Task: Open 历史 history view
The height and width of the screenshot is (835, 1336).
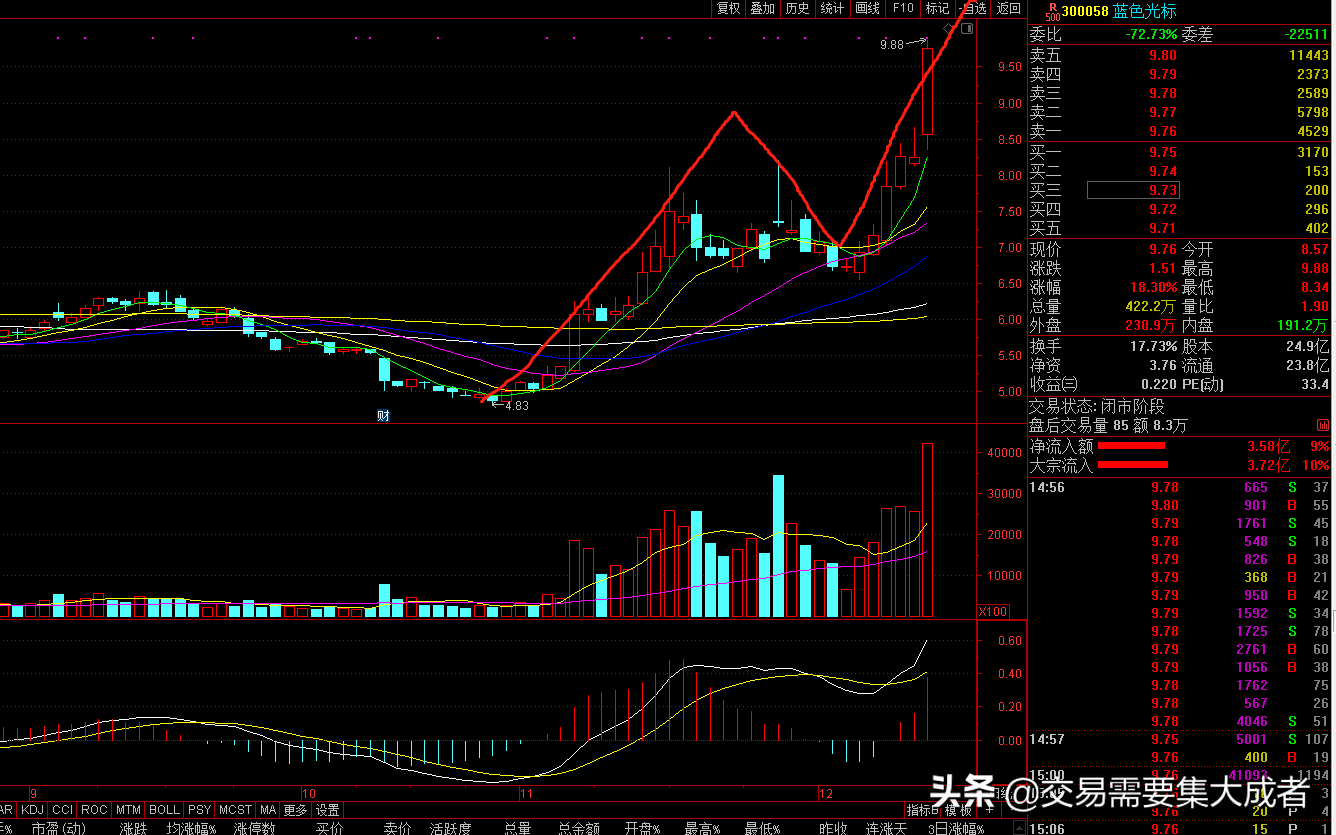Action: (x=798, y=8)
